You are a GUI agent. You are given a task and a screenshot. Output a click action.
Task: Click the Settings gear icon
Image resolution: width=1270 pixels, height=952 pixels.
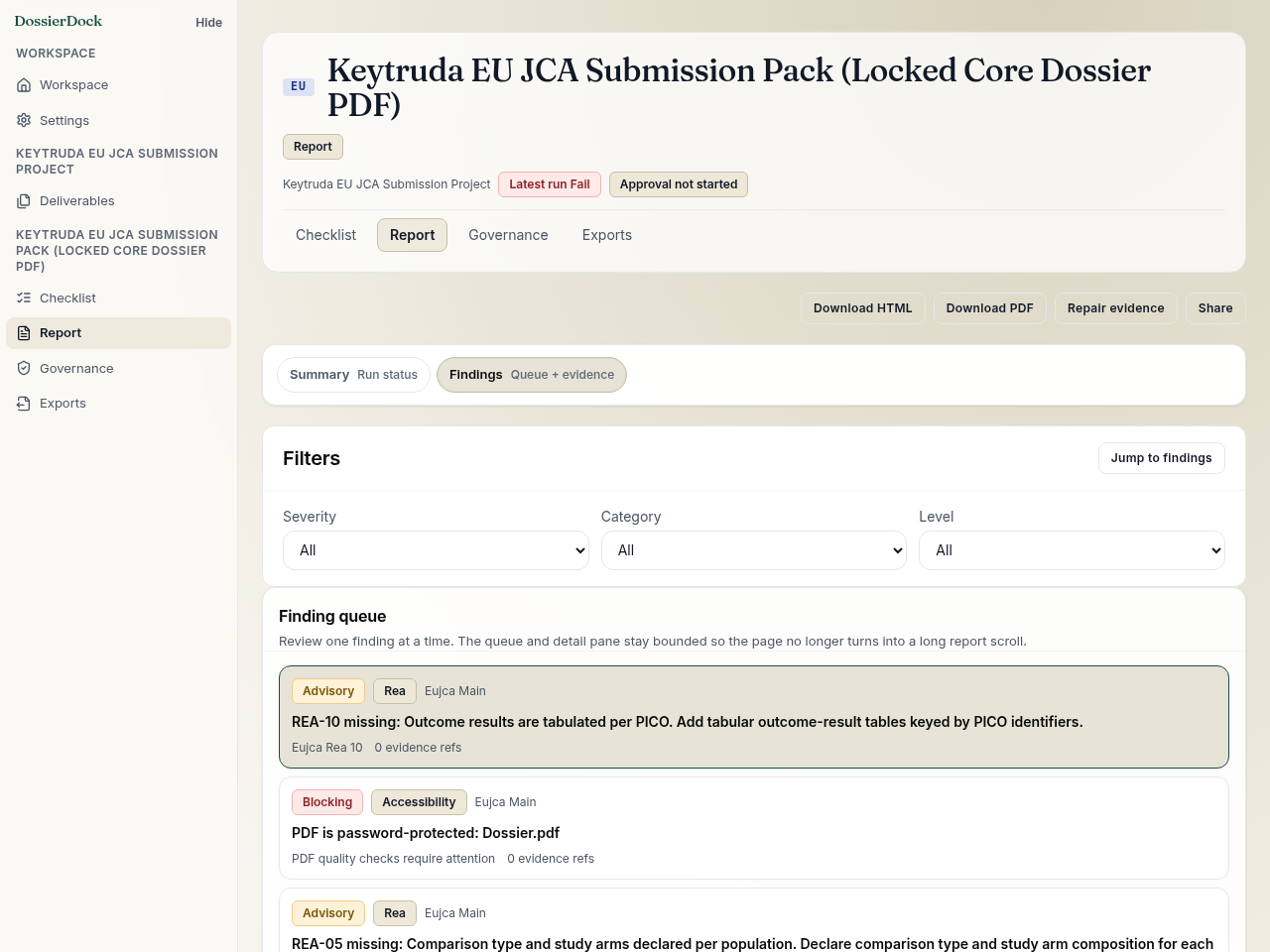pyautogui.click(x=24, y=120)
